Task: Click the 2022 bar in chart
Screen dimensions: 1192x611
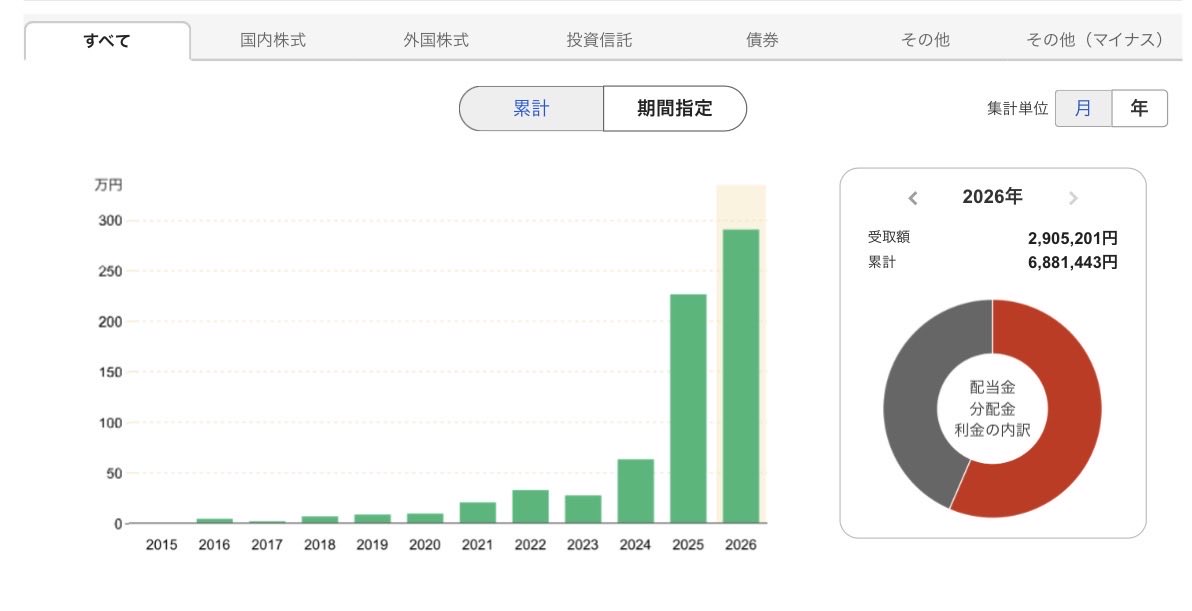Action: 531,507
